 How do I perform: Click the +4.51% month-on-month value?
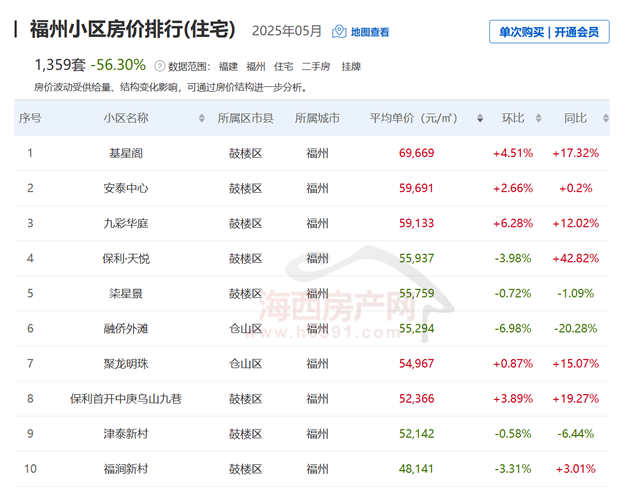[x=513, y=153]
